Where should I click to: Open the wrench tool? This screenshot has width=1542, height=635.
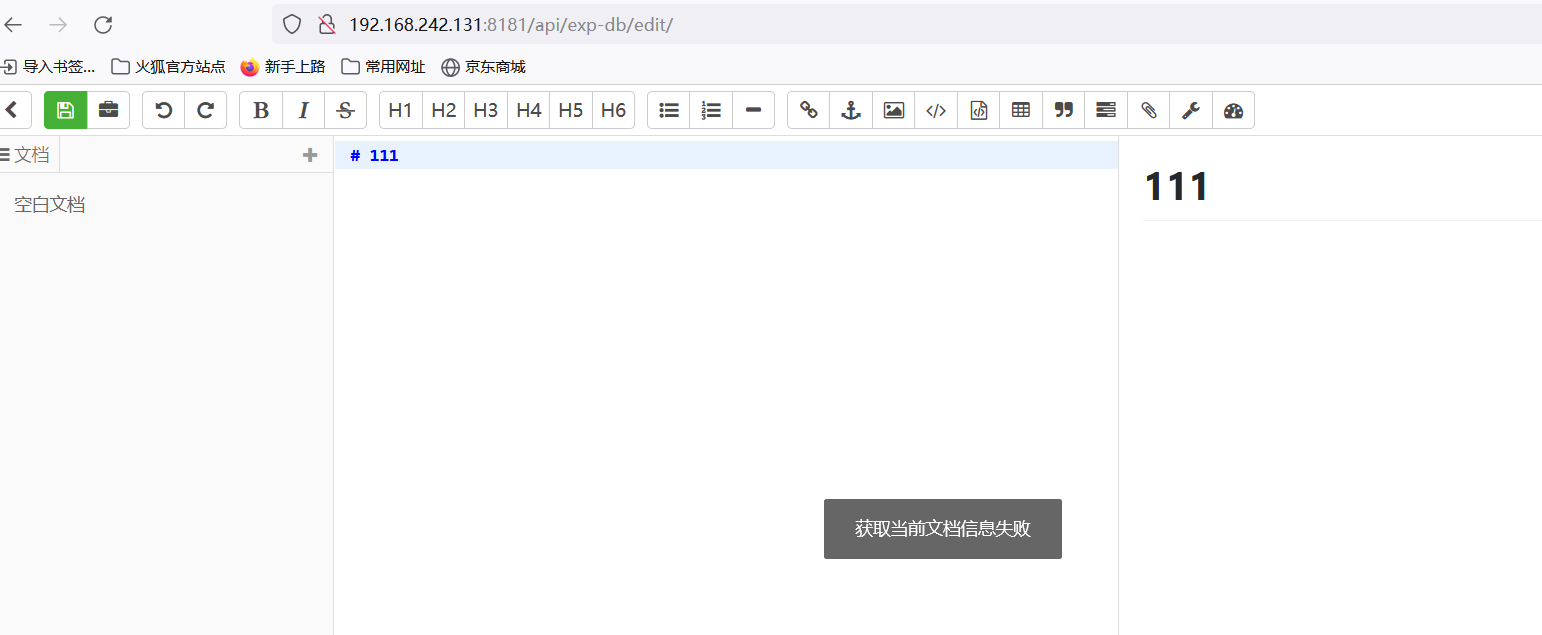coord(1191,110)
